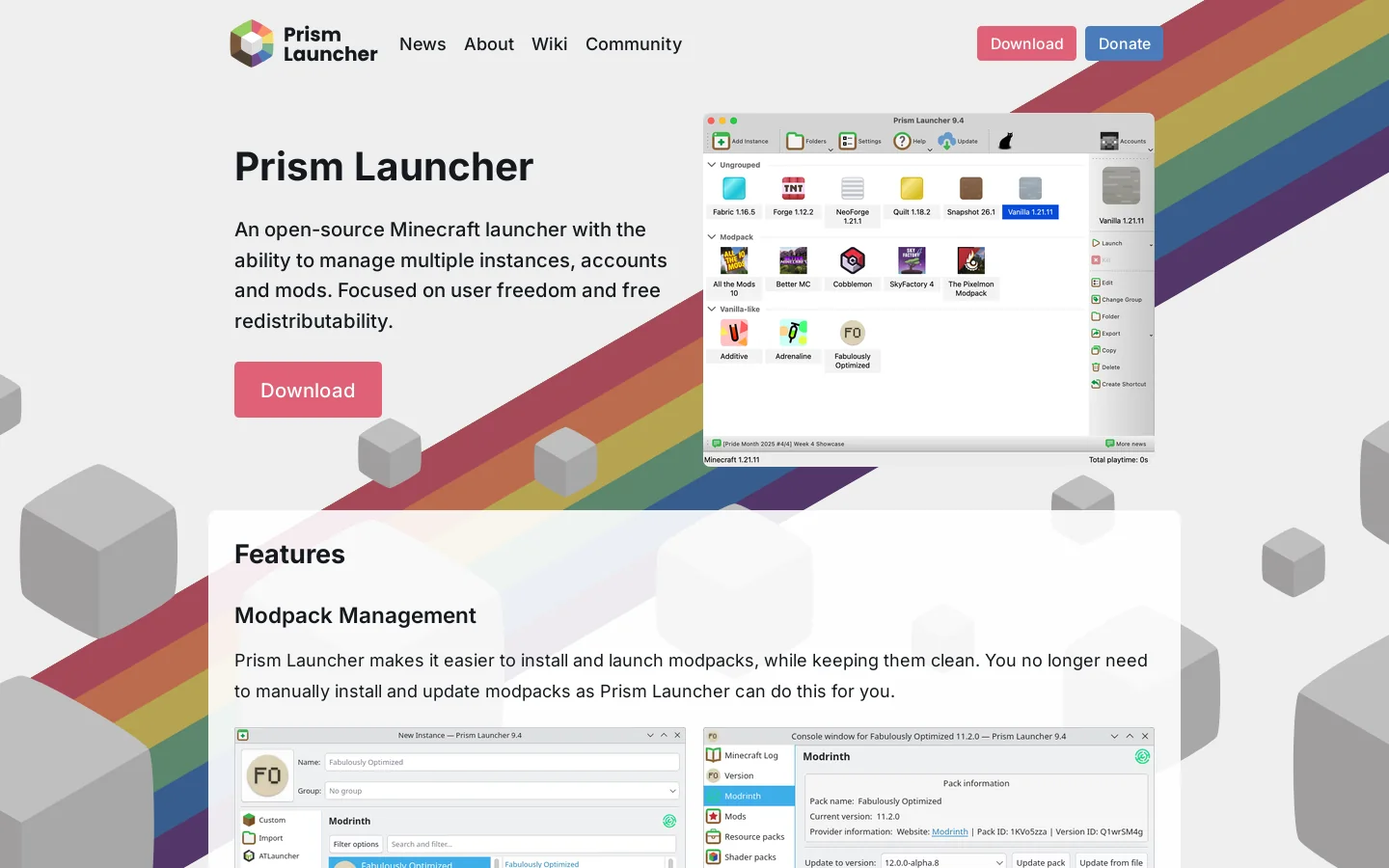This screenshot has width=1389, height=868.
Task: Open the Wiki navigation link
Action: pos(550,43)
